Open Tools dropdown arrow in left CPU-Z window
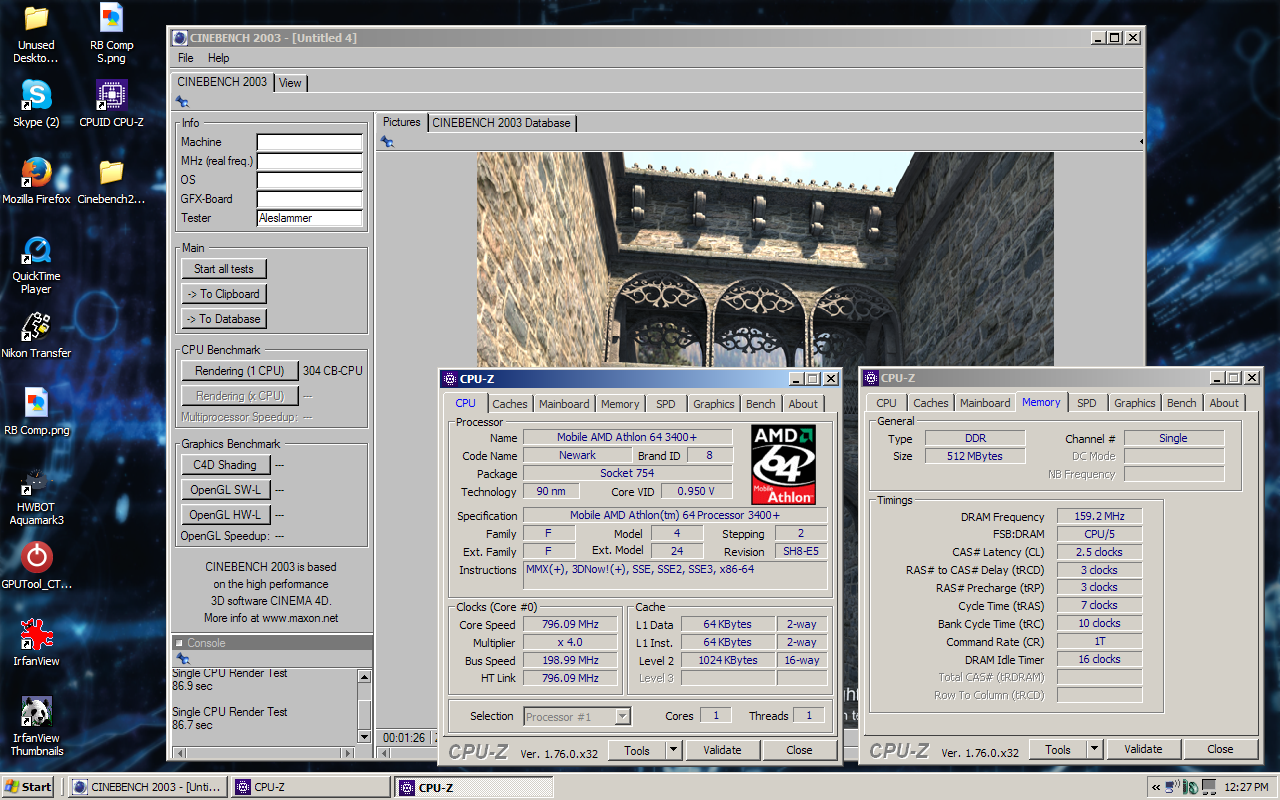 pos(673,750)
